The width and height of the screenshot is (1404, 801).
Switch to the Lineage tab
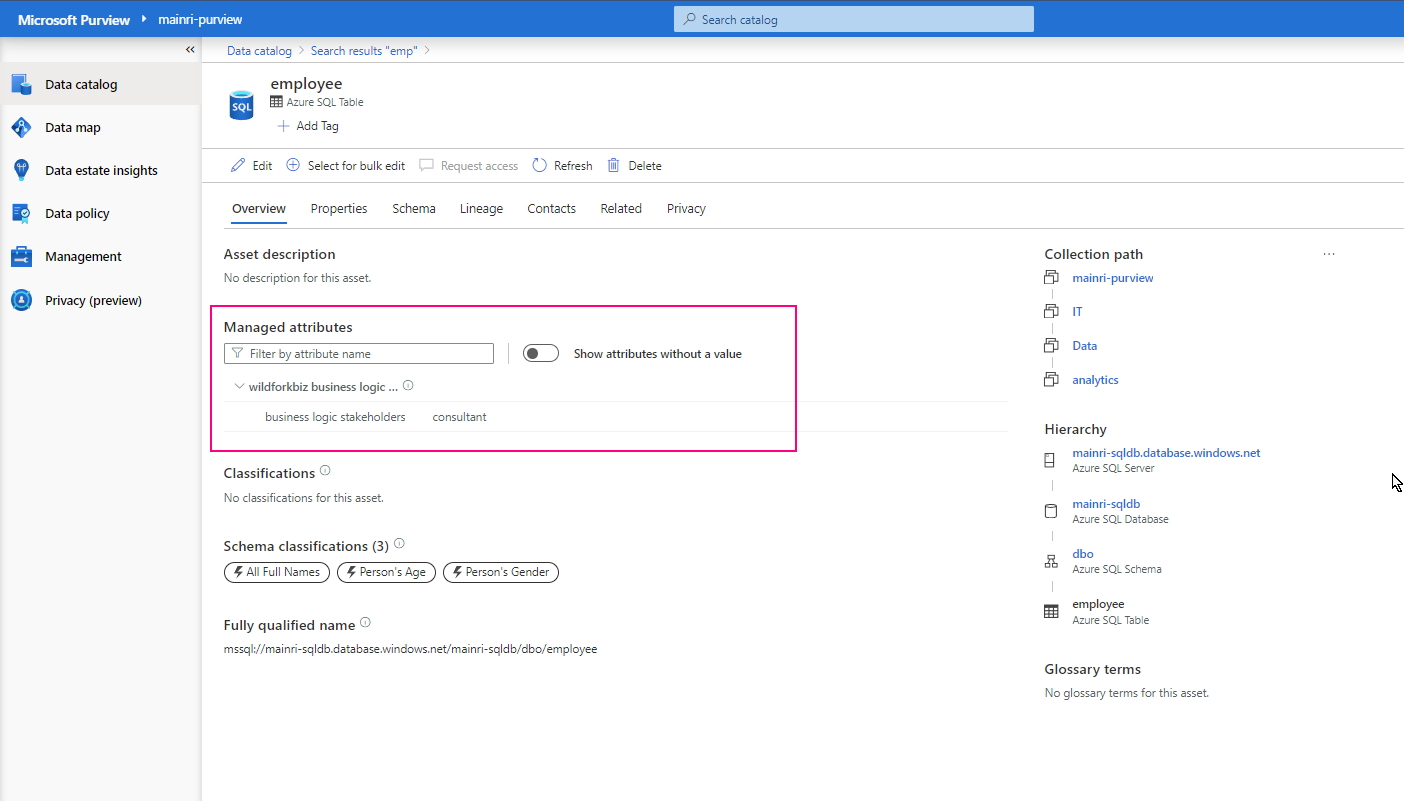(x=481, y=209)
